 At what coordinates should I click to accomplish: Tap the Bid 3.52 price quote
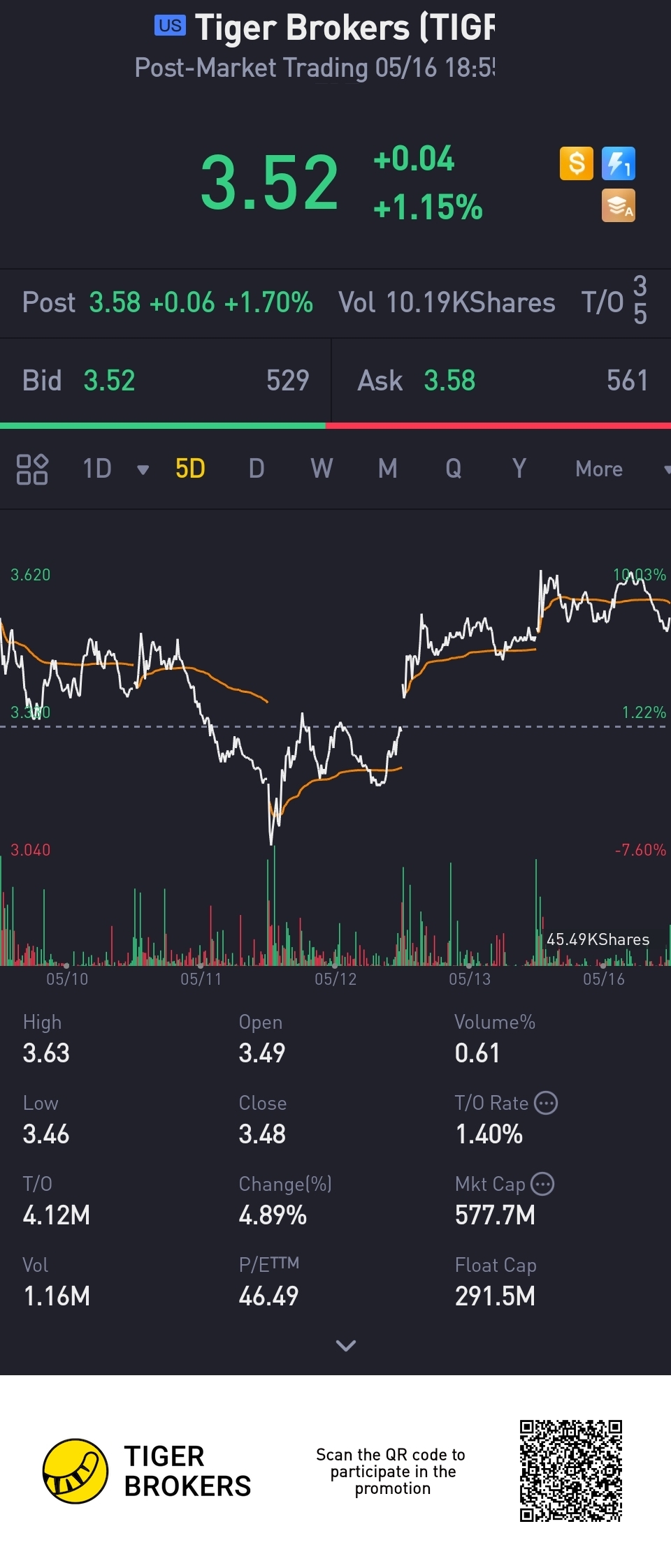tap(109, 381)
